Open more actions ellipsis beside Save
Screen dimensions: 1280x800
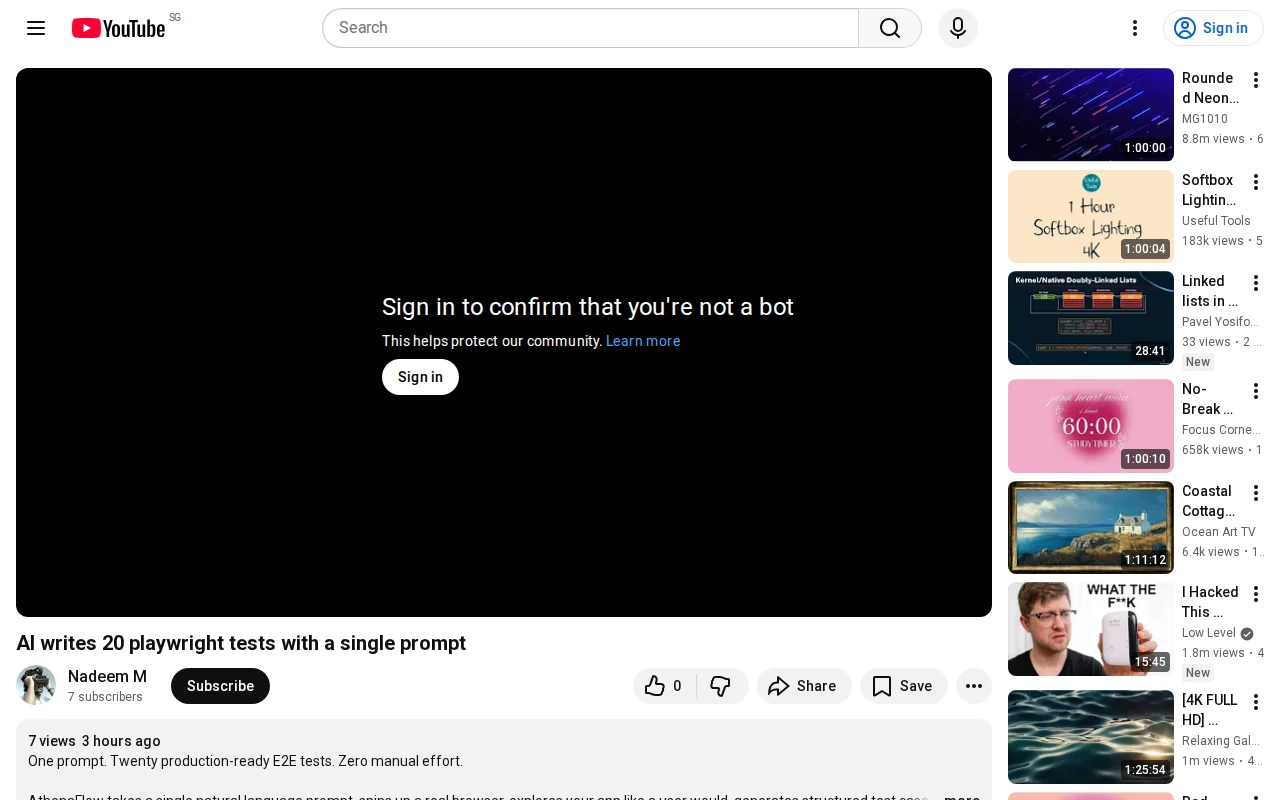tap(974, 686)
